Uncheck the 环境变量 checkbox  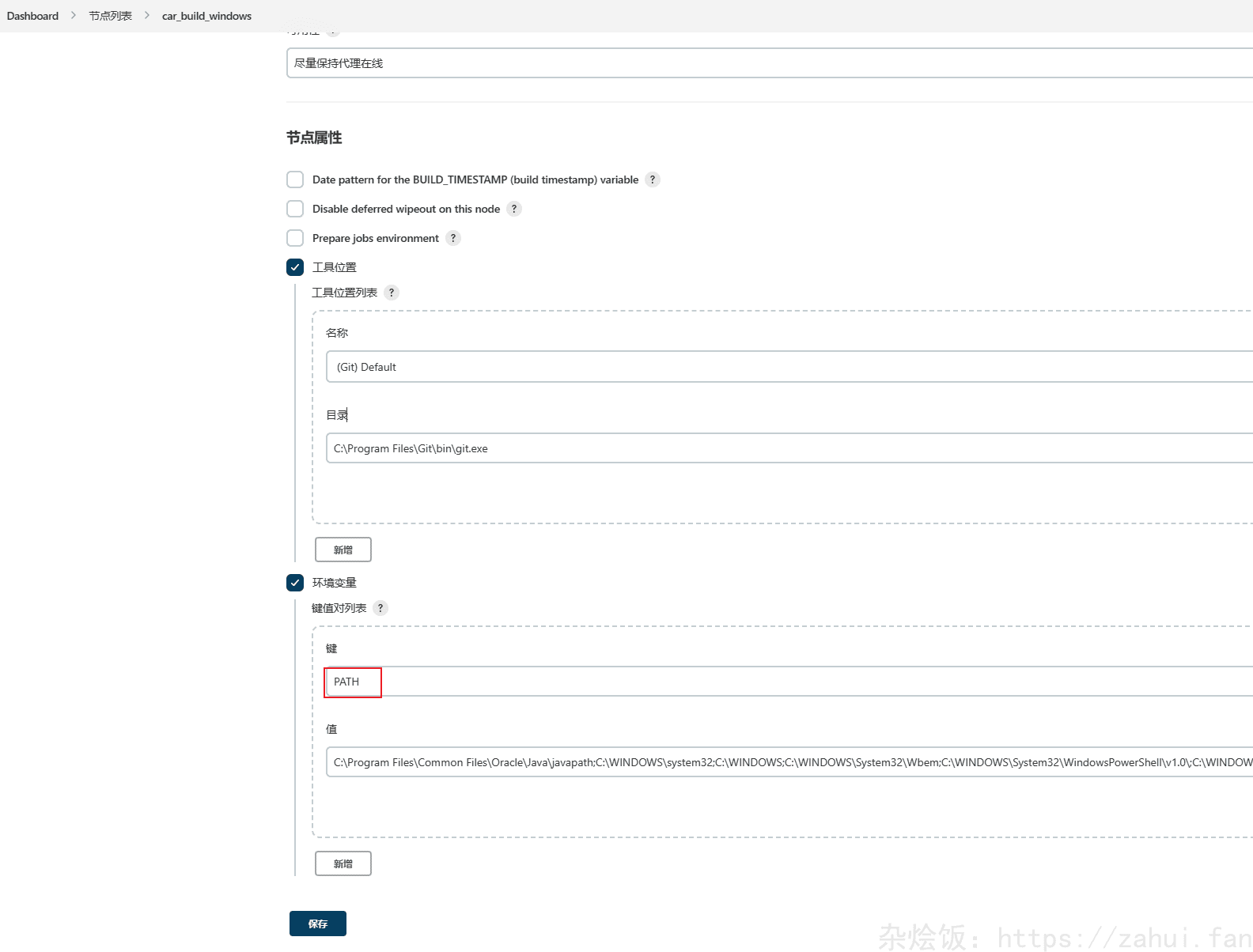(295, 583)
